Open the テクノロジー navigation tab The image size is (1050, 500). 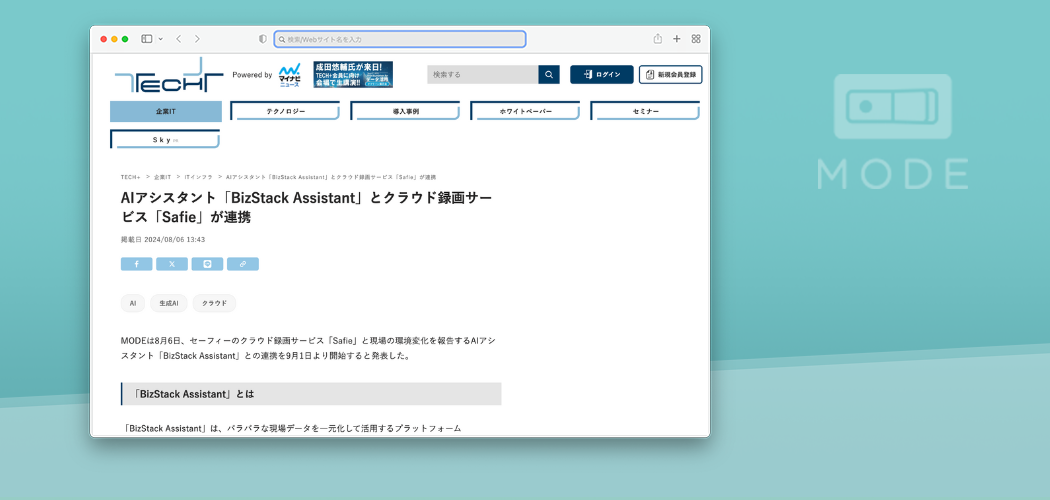(285, 111)
